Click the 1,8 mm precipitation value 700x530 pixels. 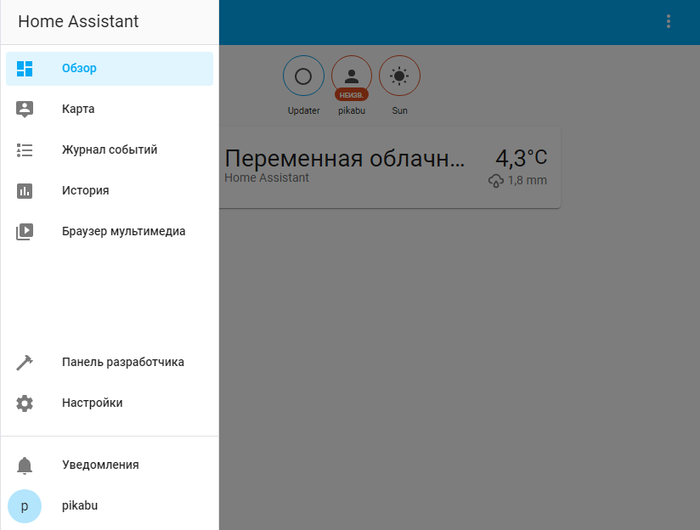click(527, 180)
